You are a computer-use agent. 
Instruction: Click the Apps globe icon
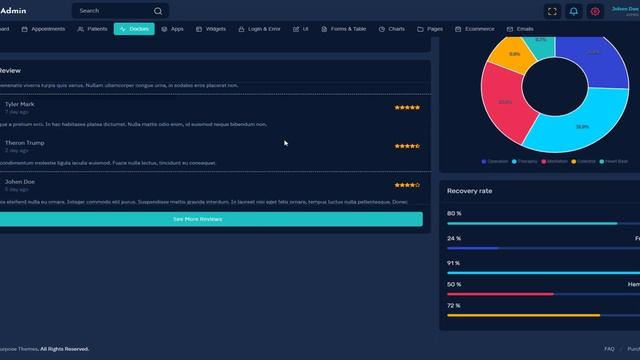(164, 29)
